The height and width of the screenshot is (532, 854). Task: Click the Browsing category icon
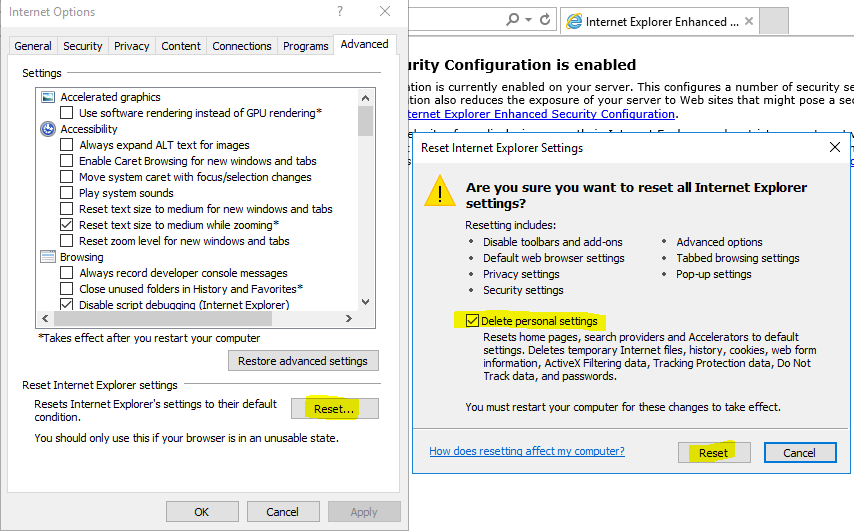[x=48, y=256]
